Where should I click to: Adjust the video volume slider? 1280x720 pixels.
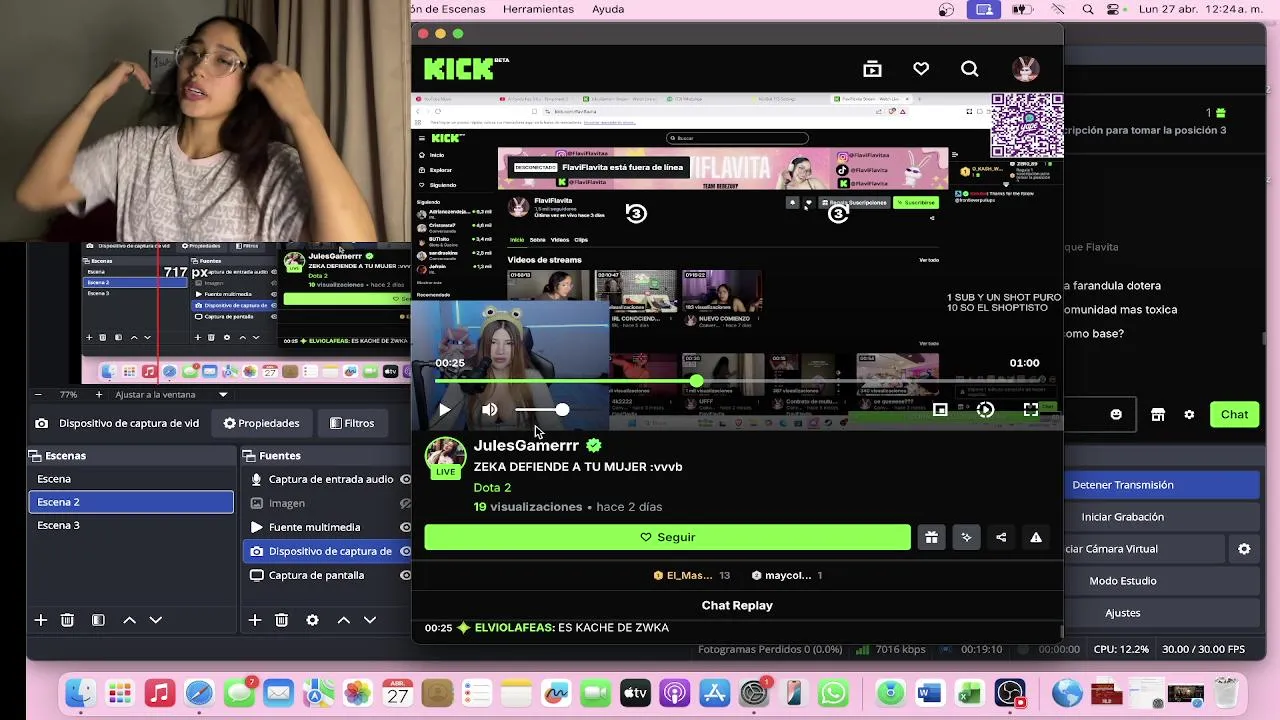(x=541, y=410)
